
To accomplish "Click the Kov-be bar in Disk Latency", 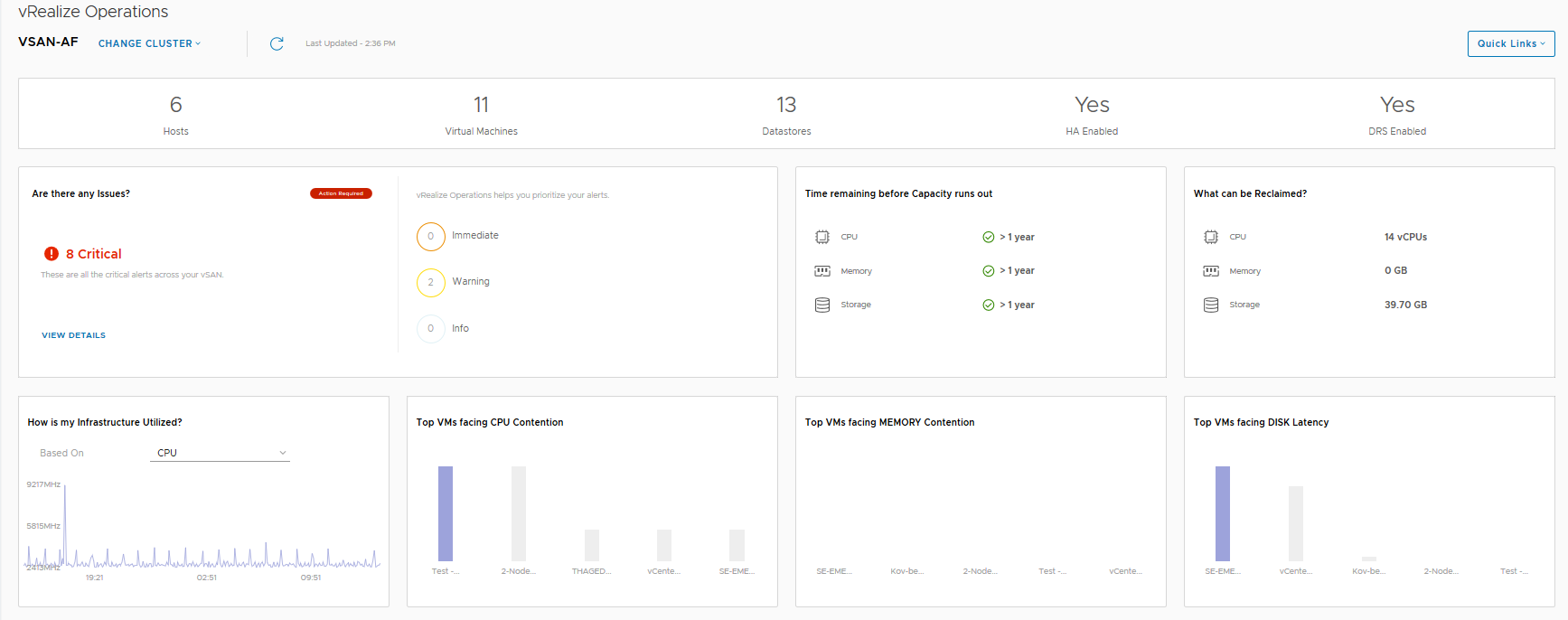I will pos(1369,559).
